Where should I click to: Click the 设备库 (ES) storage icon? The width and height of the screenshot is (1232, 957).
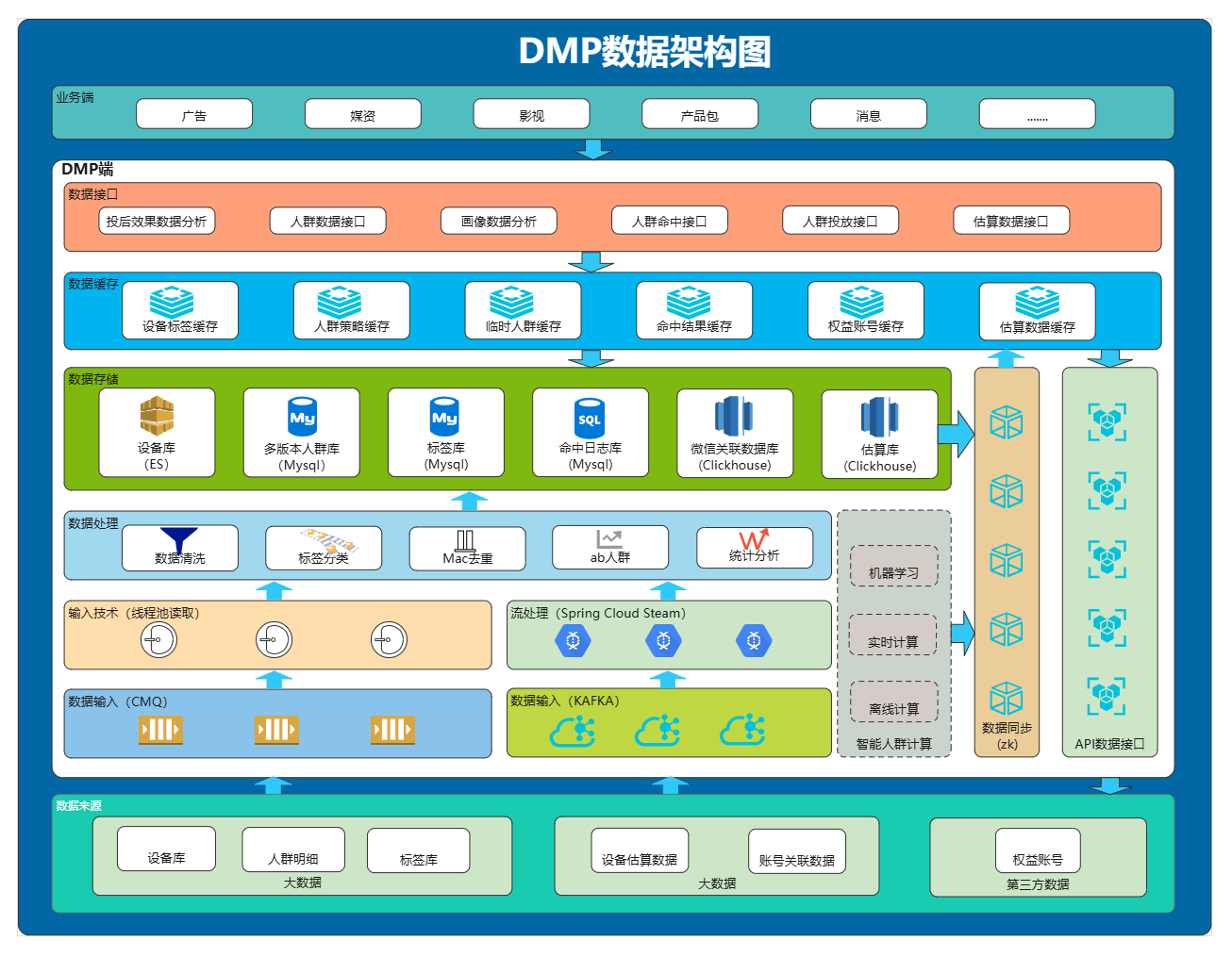[157, 416]
